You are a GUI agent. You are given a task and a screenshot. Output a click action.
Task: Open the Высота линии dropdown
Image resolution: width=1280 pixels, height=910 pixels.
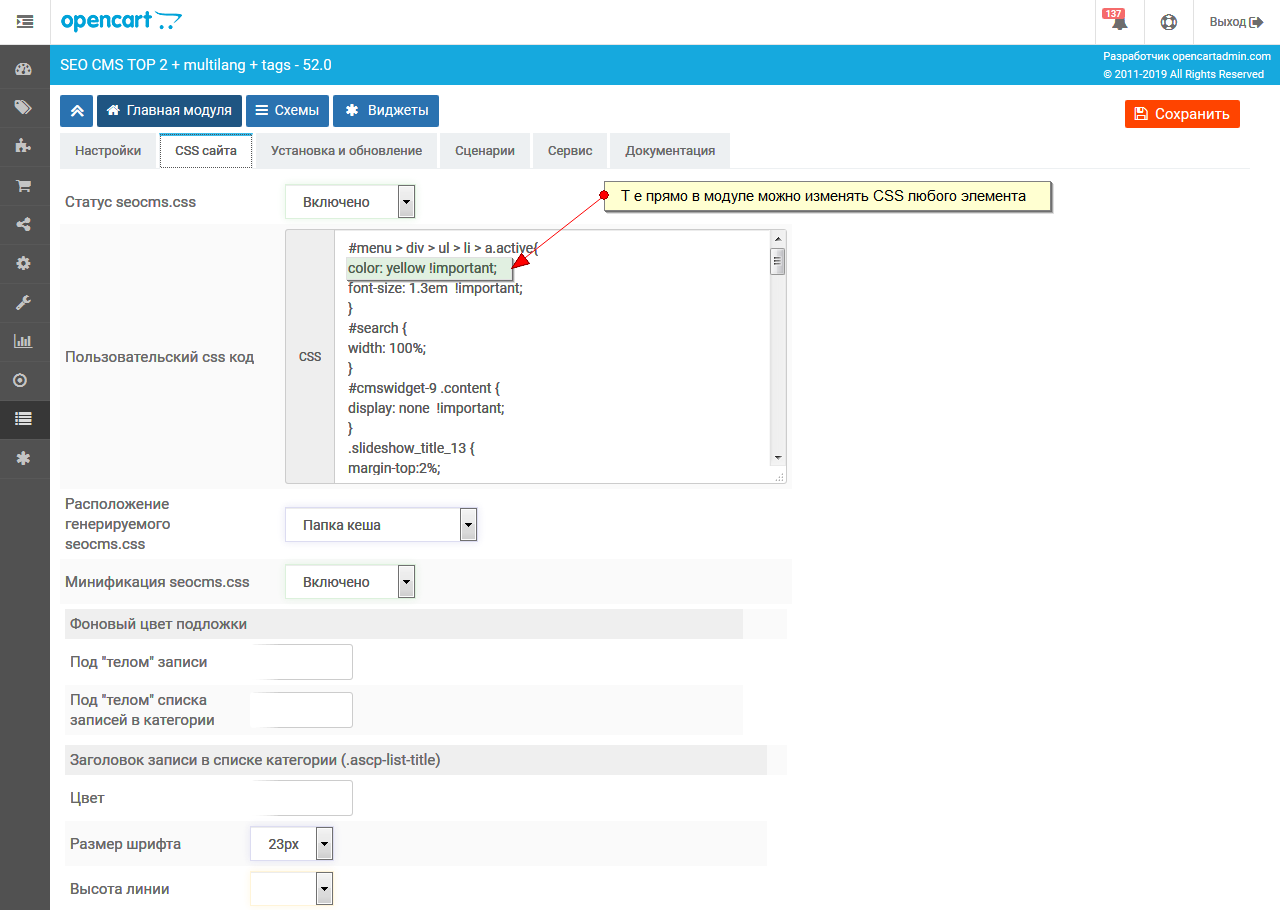tap(291, 888)
